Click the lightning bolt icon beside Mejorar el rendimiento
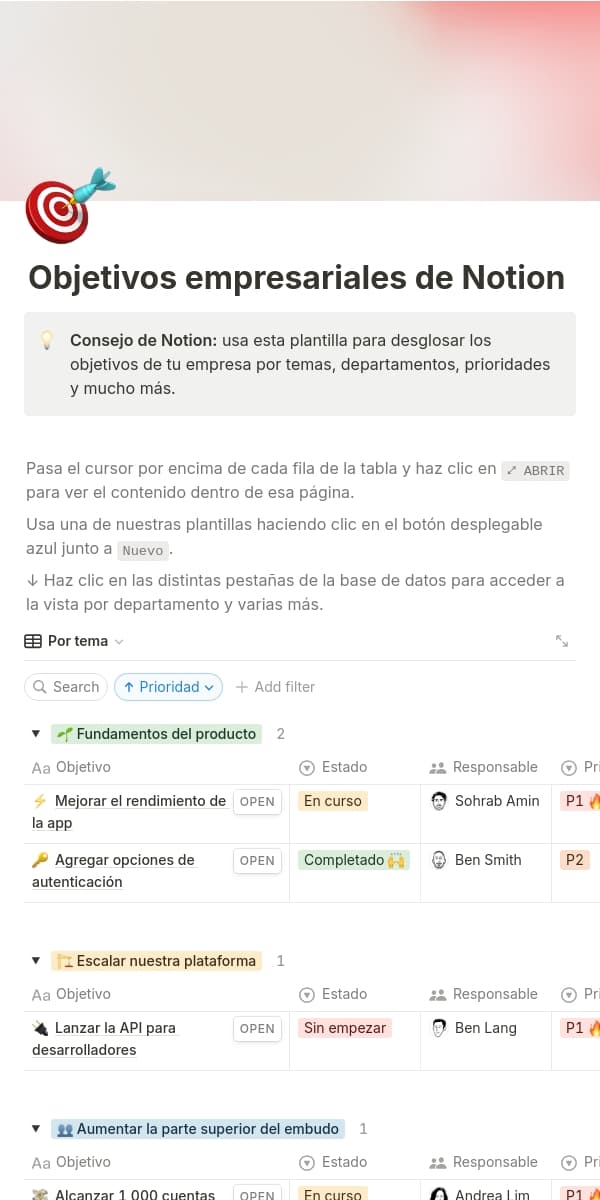 tap(40, 801)
